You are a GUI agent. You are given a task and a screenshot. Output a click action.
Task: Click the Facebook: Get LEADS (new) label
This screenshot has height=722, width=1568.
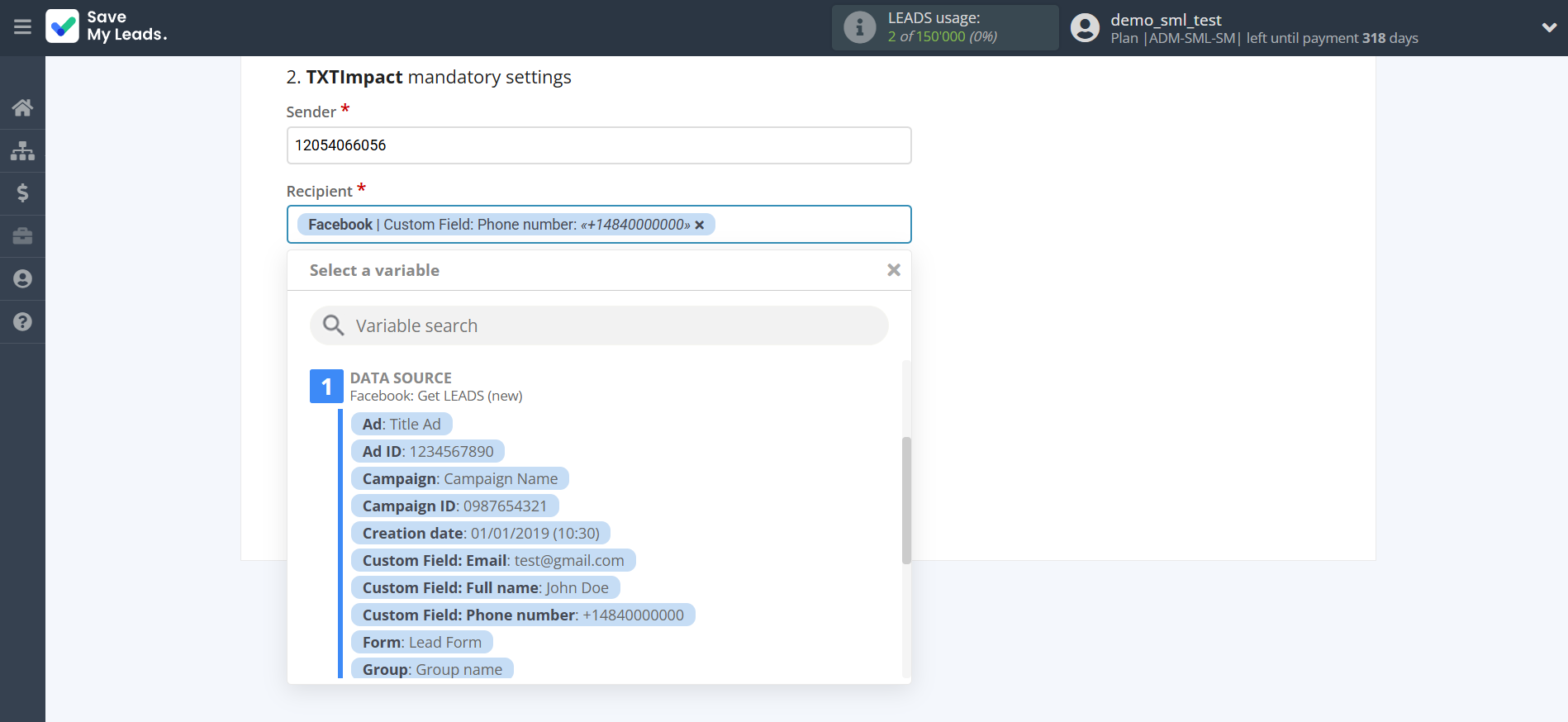click(x=436, y=396)
